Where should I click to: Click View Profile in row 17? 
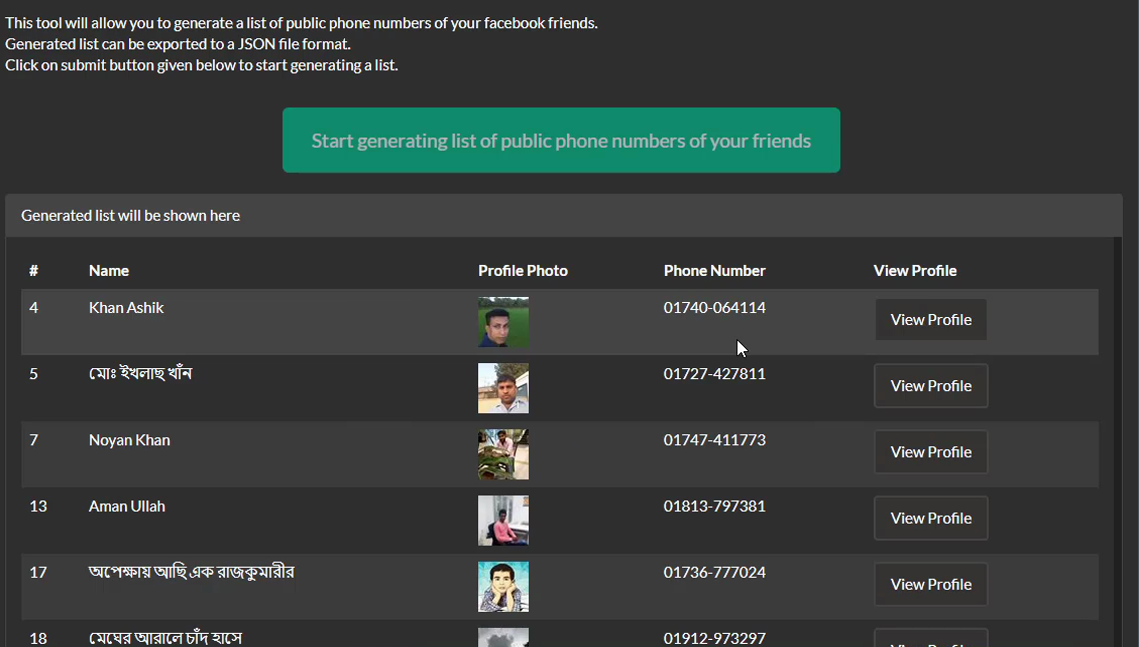[931, 584]
